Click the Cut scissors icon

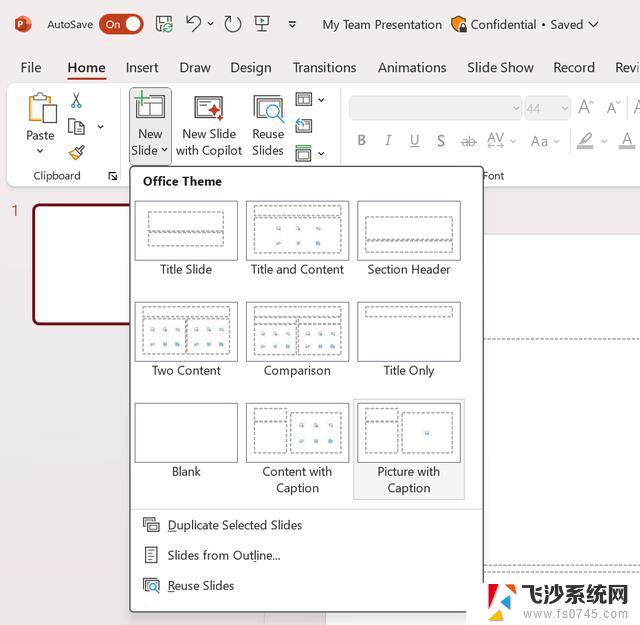click(76, 100)
